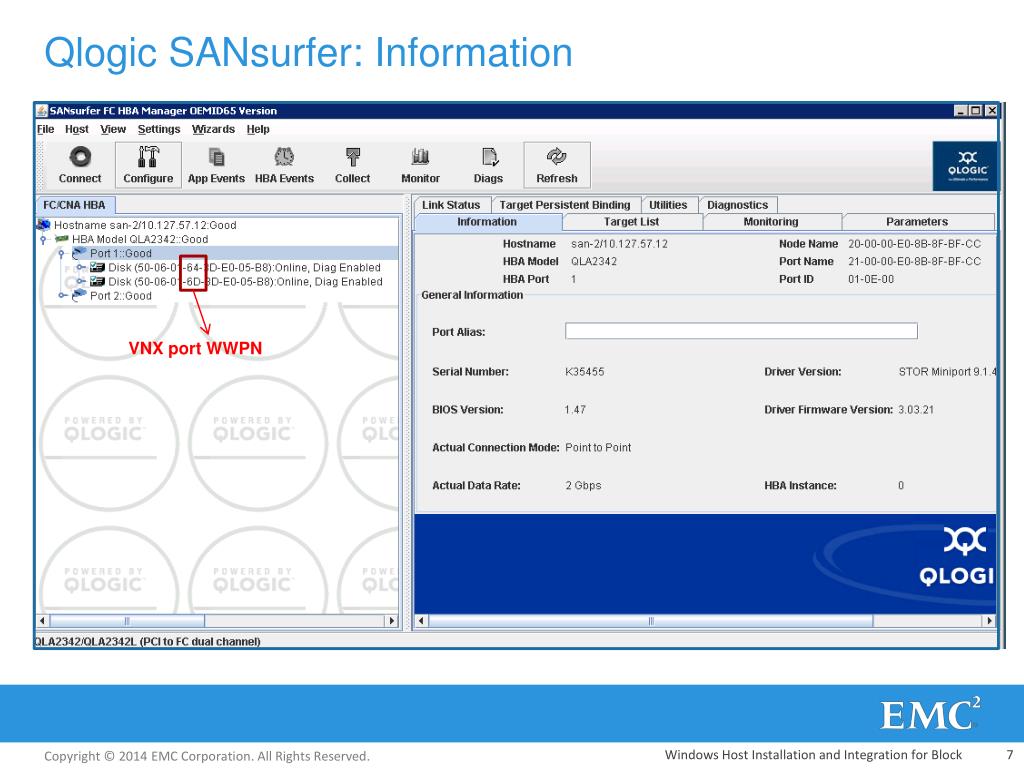Image resolution: width=1024 pixels, height=768 pixels.
Task: Minimize the SANsurfer window
Action: pos(960,110)
